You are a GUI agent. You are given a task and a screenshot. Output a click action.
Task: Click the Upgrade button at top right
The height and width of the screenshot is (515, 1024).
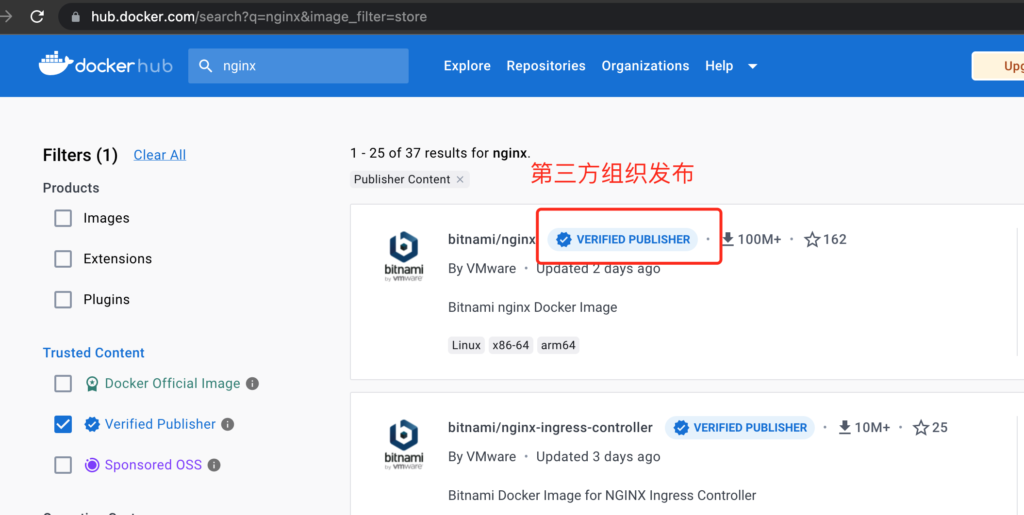point(998,66)
